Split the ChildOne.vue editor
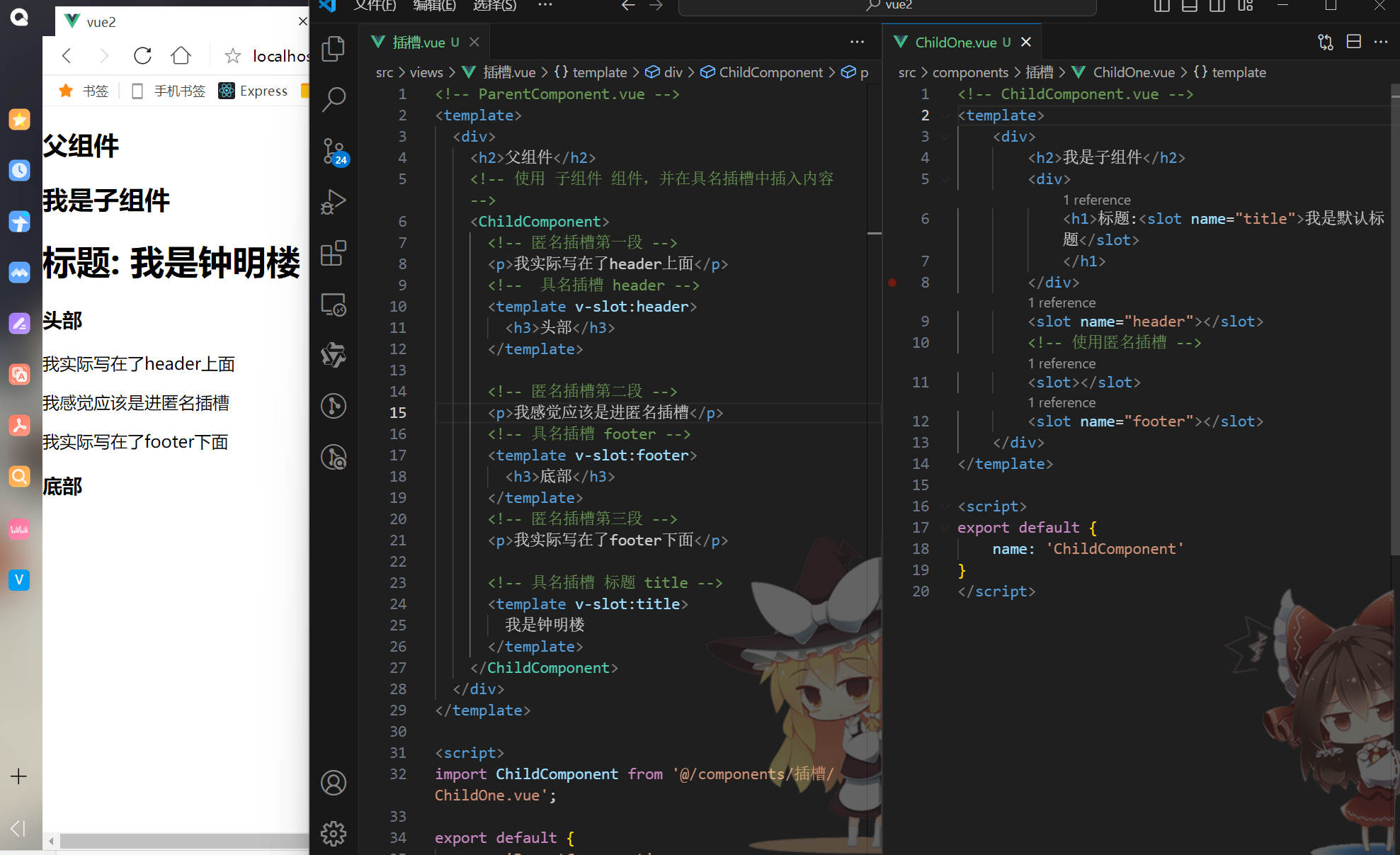Image resolution: width=1400 pixels, height=855 pixels. [1354, 42]
